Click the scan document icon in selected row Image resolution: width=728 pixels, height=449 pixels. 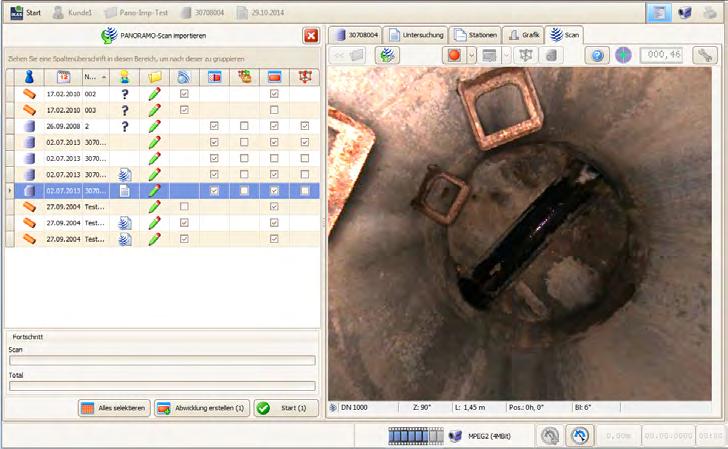pos(124,191)
